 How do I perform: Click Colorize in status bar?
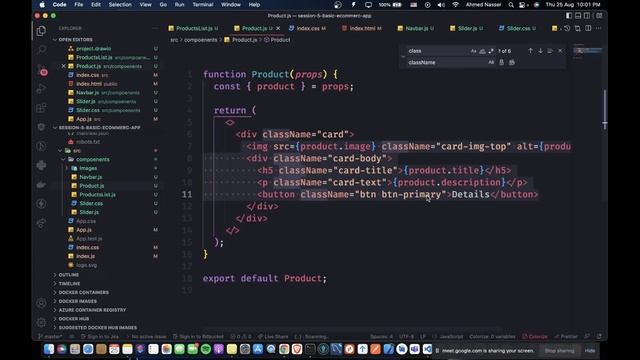click(535, 337)
